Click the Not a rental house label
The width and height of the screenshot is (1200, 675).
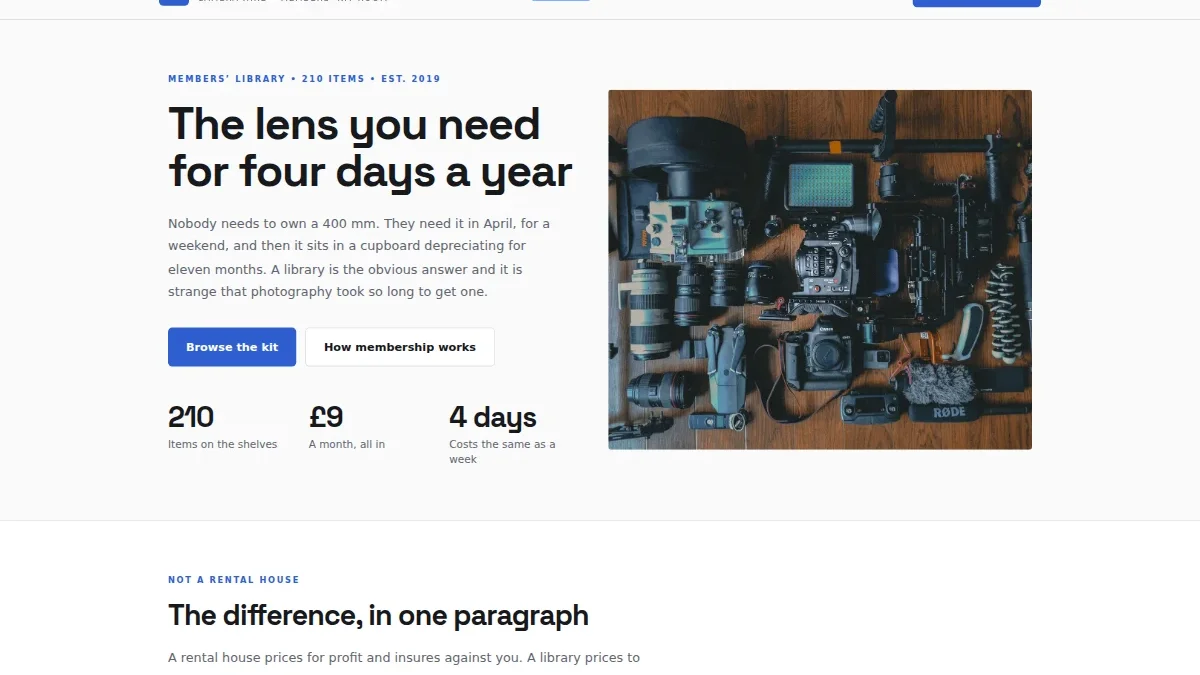234,580
